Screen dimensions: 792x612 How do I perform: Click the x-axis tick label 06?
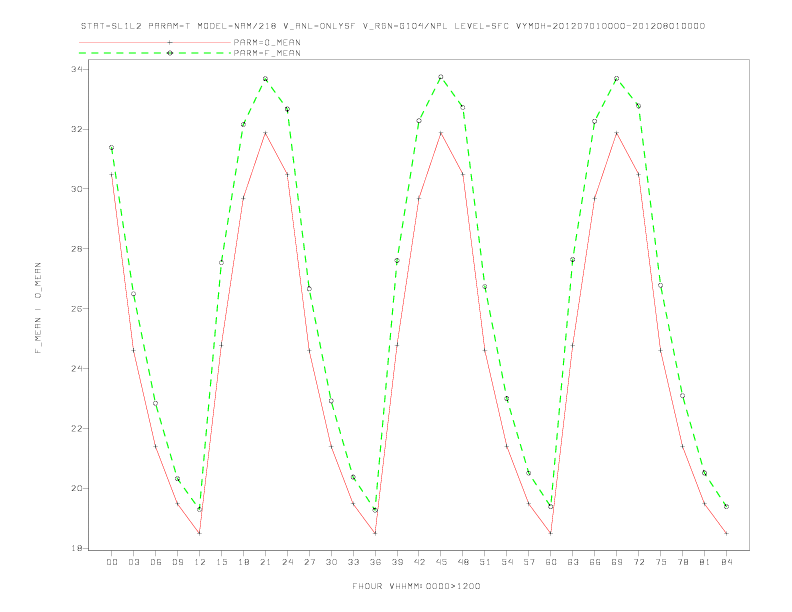pos(156,562)
